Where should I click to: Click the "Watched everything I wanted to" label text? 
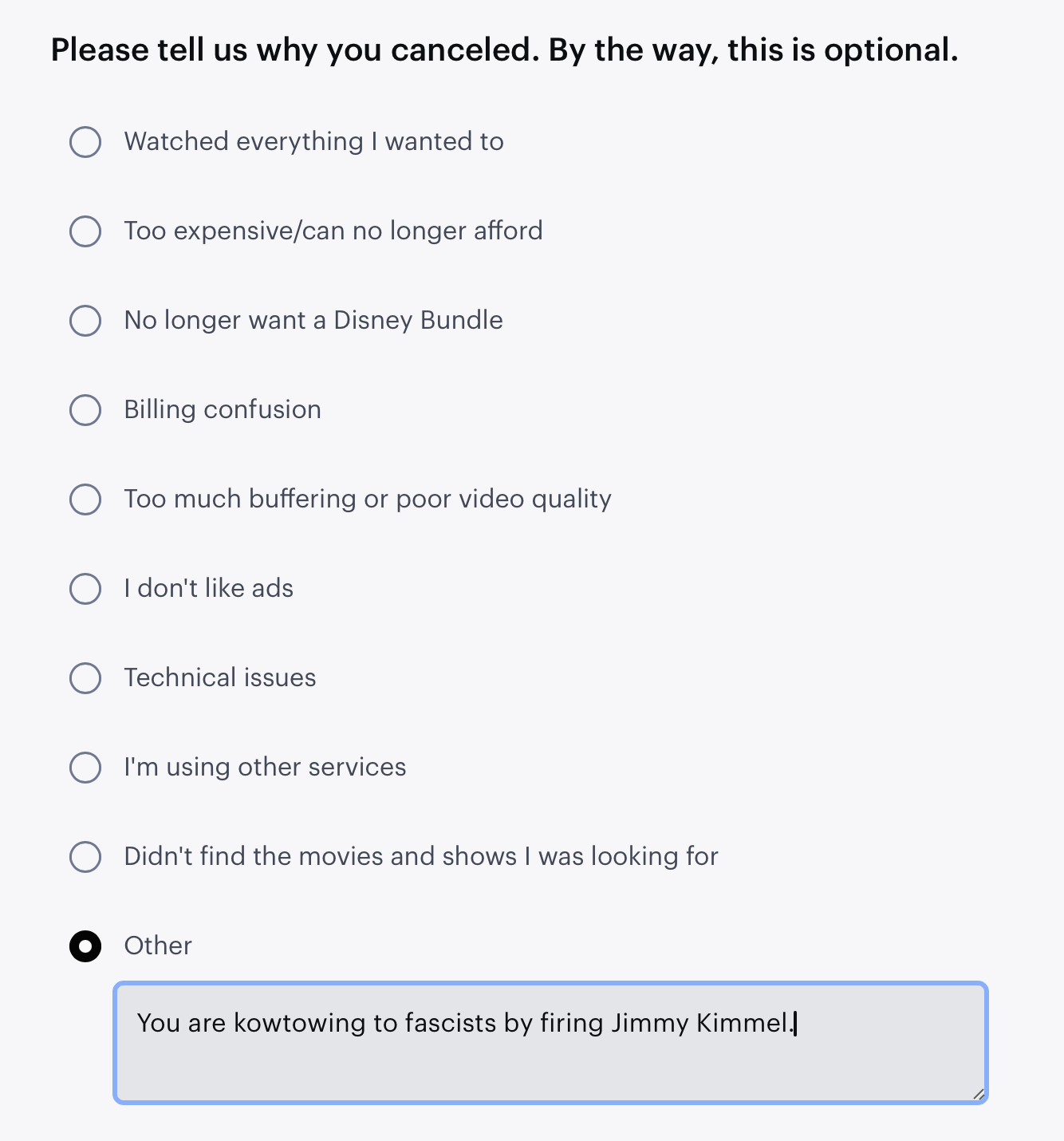coord(313,142)
